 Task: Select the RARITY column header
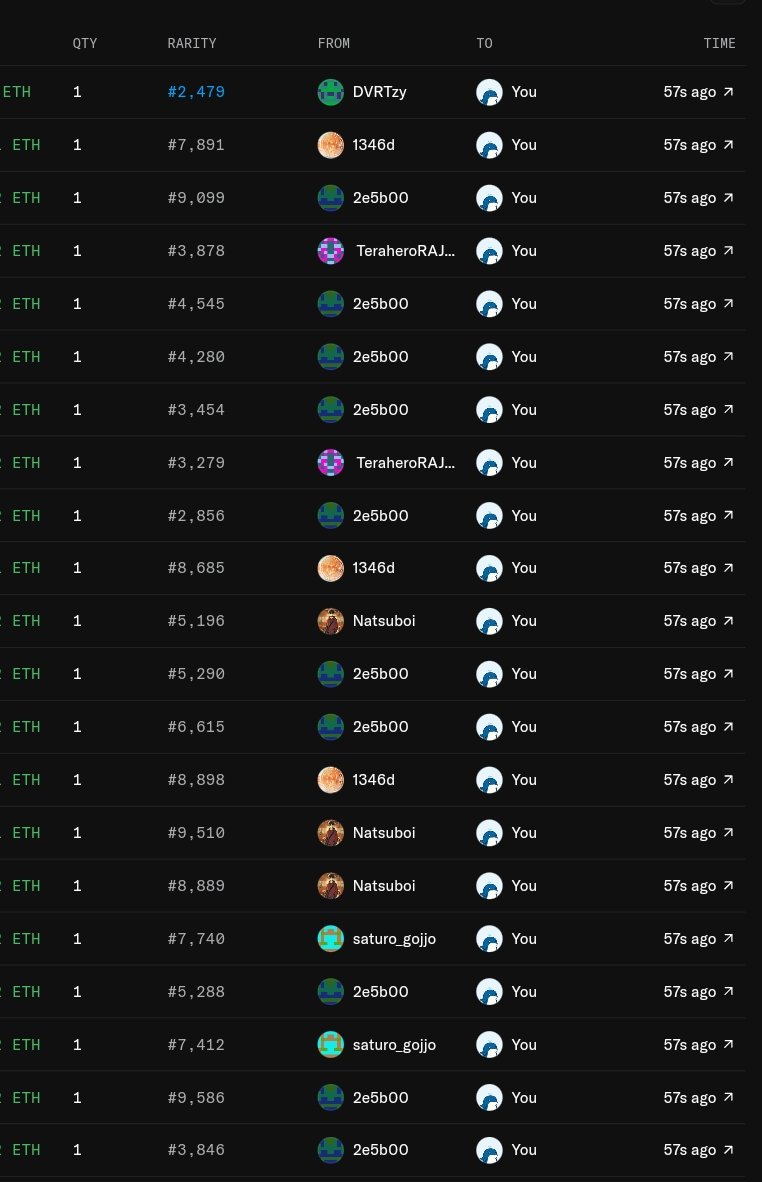(191, 44)
